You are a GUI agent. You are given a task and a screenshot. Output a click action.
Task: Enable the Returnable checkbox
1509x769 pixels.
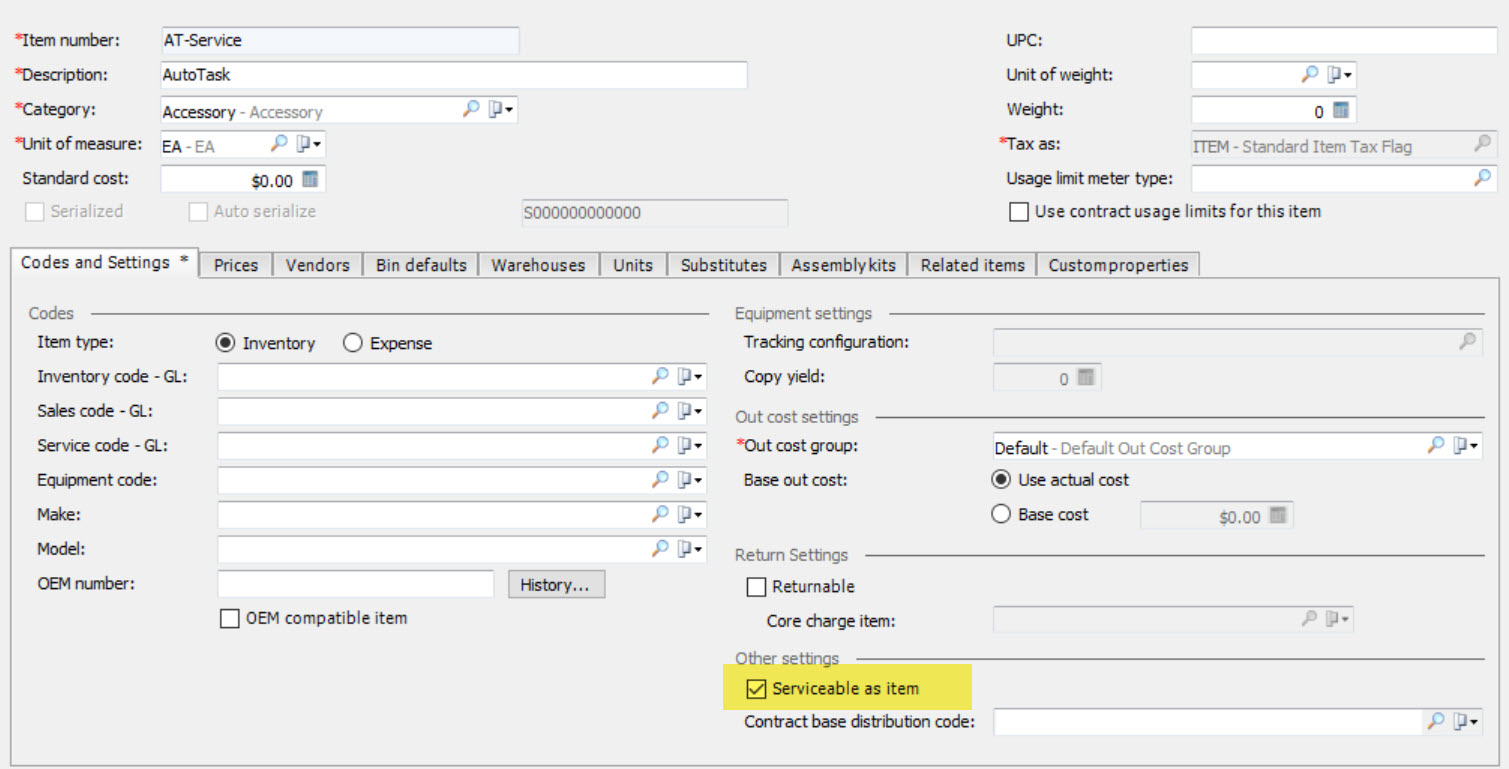click(x=757, y=586)
